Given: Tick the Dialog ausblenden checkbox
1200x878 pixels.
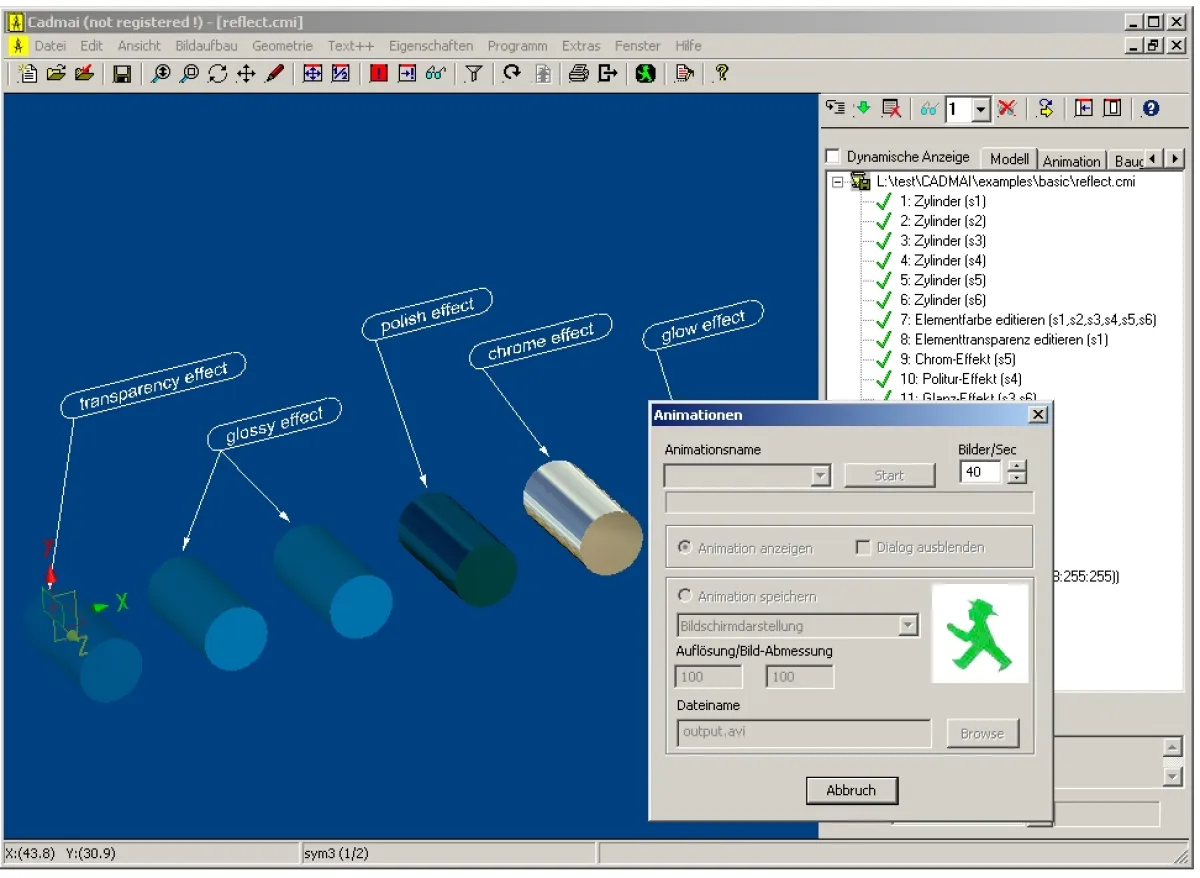Looking at the screenshot, I should tap(863, 547).
